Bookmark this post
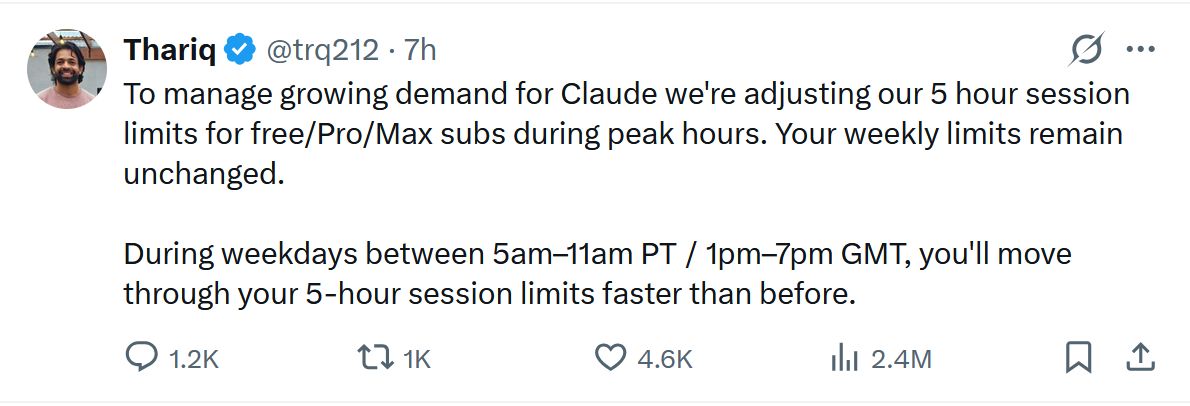The width and height of the screenshot is (1190, 406). click(x=1078, y=358)
